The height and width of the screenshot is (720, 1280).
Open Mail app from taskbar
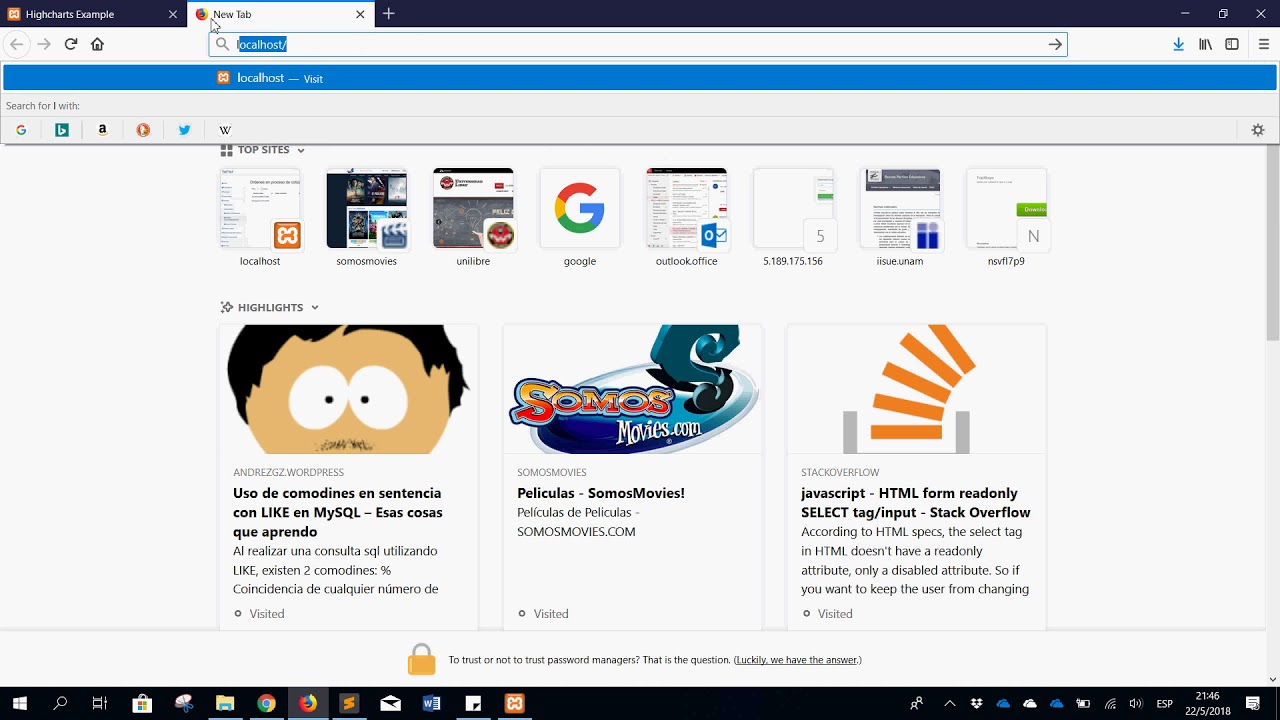pyautogui.click(x=390, y=703)
